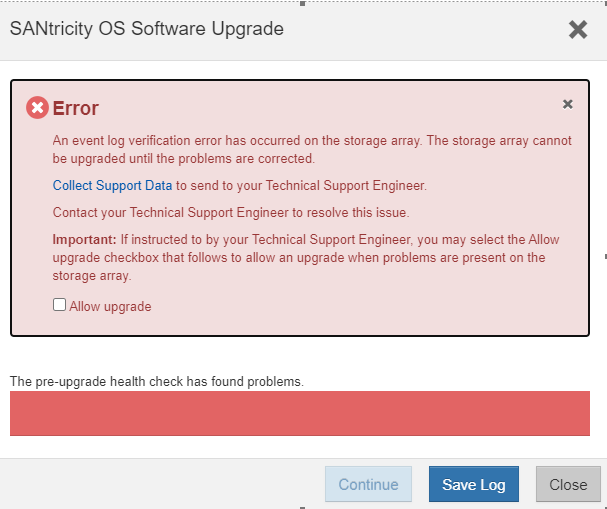
Task: Click the Allow upgrade label text
Action: [110, 306]
